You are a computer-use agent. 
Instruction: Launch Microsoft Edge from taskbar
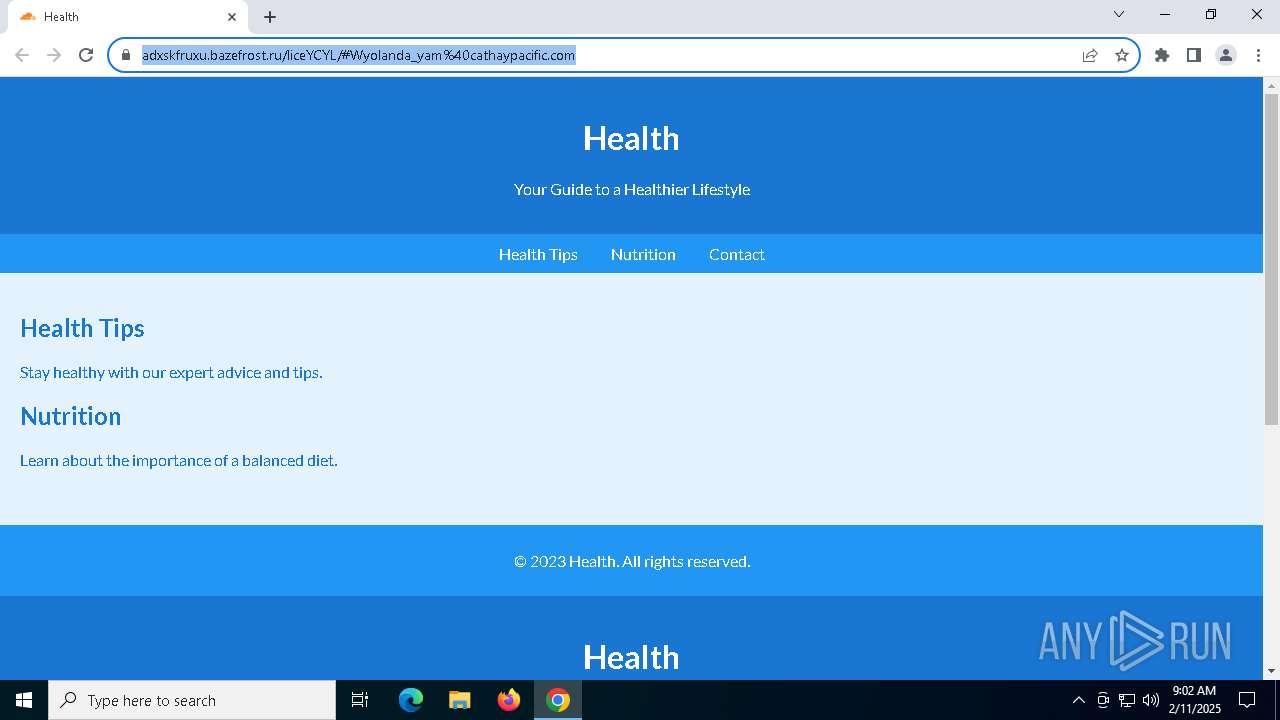click(411, 700)
